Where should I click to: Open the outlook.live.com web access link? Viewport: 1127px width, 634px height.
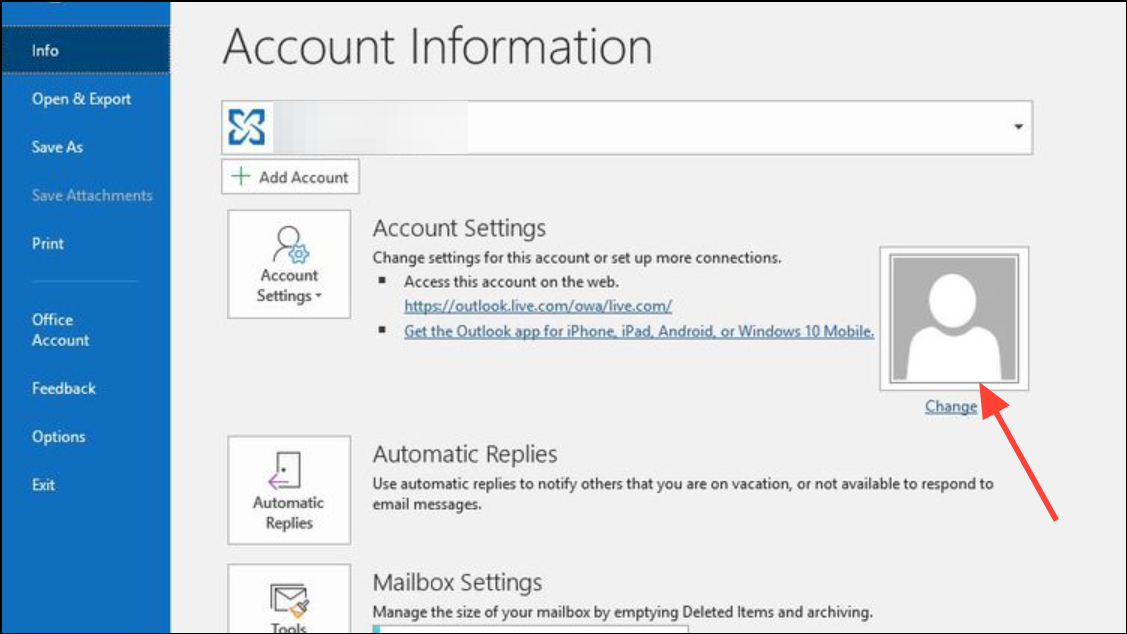click(x=538, y=306)
